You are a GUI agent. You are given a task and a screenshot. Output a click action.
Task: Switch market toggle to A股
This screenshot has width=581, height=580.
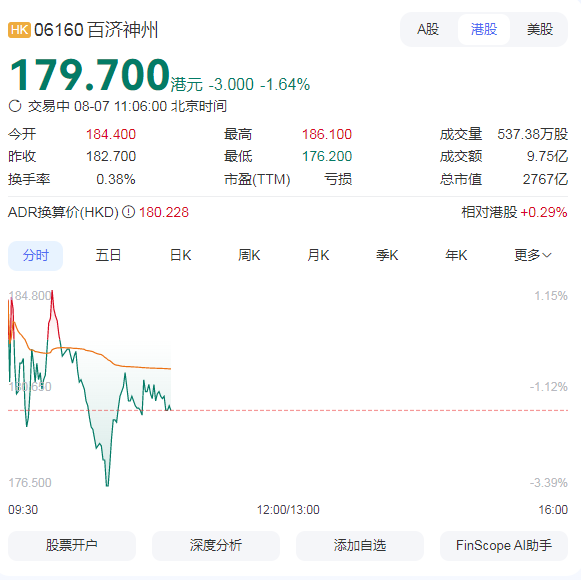(428, 29)
